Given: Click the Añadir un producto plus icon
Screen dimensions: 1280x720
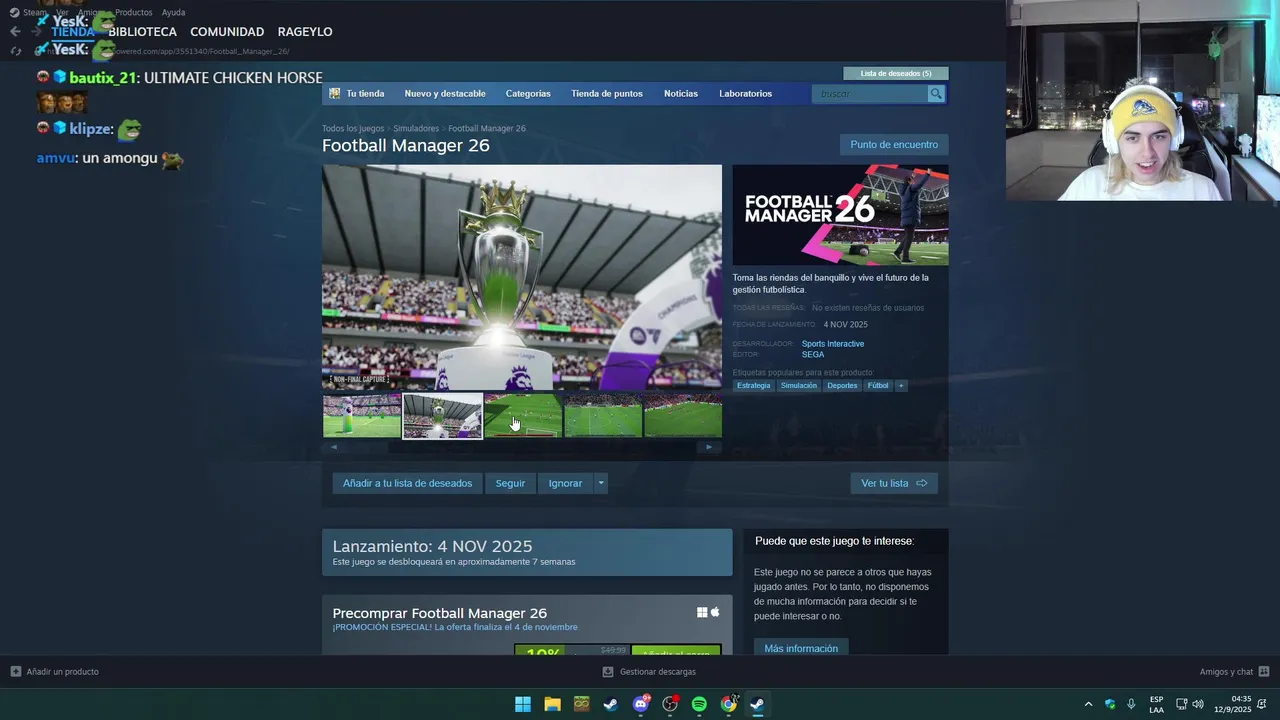Looking at the screenshot, I should [15, 672].
